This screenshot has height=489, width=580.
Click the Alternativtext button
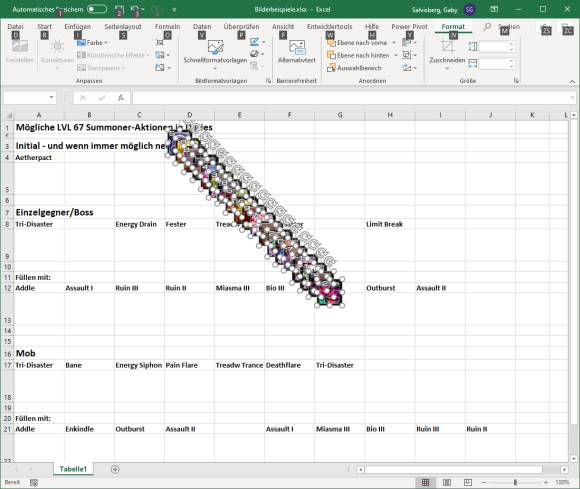[297, 52]
